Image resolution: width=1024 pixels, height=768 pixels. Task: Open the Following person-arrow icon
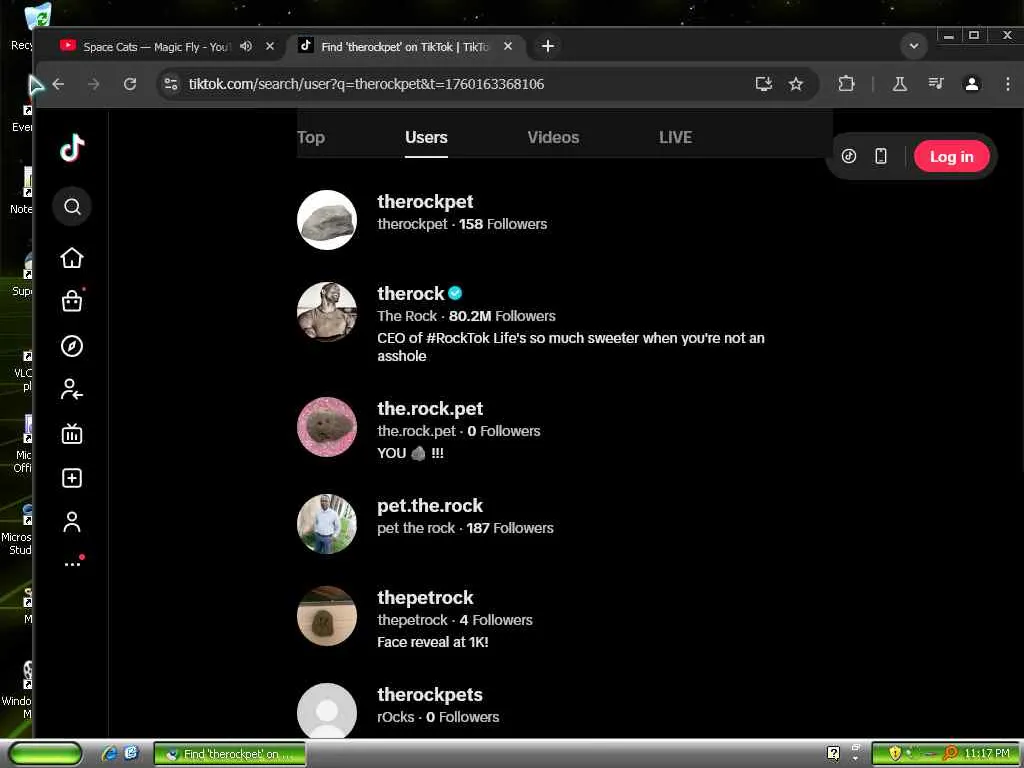pos(72,389)
